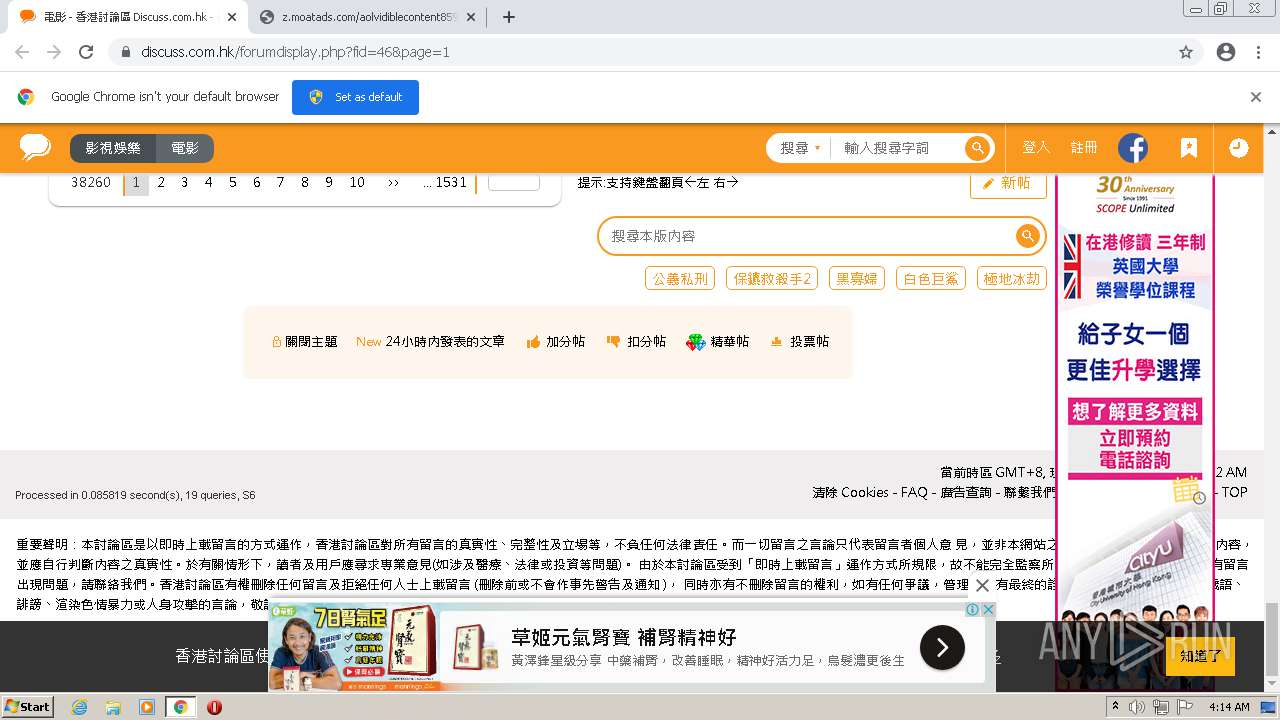1280x720 pixels.
Task: Go to page 2
Action: 160,182
